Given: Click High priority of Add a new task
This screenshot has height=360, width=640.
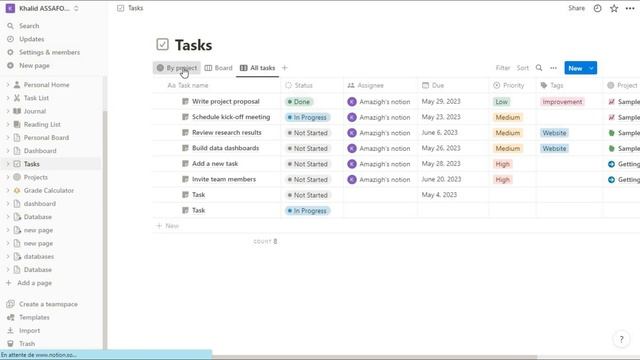Looking at the screenshot, I should click(502, 164).
